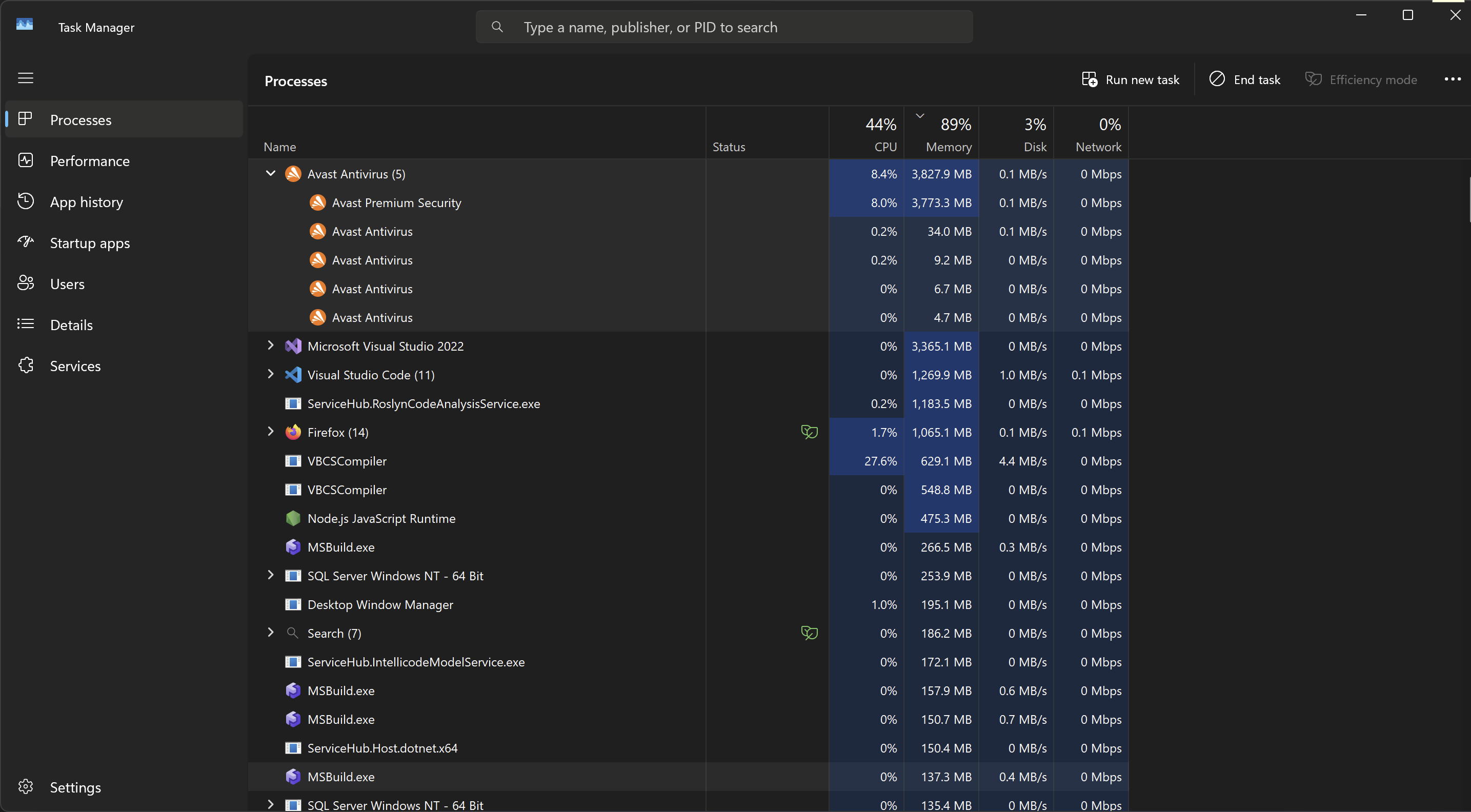
Task: Expand the Search (7) process group
Action: pyautogui.click(x=271, y=632)
